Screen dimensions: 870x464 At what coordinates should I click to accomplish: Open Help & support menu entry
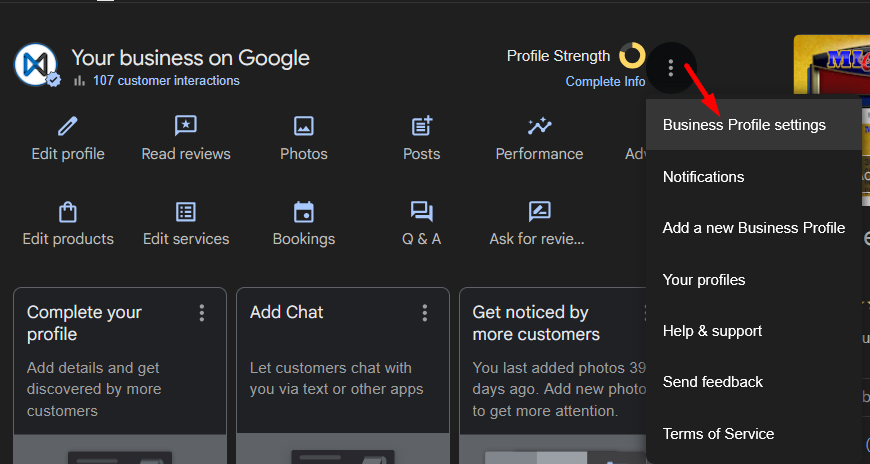pos(712,331)
